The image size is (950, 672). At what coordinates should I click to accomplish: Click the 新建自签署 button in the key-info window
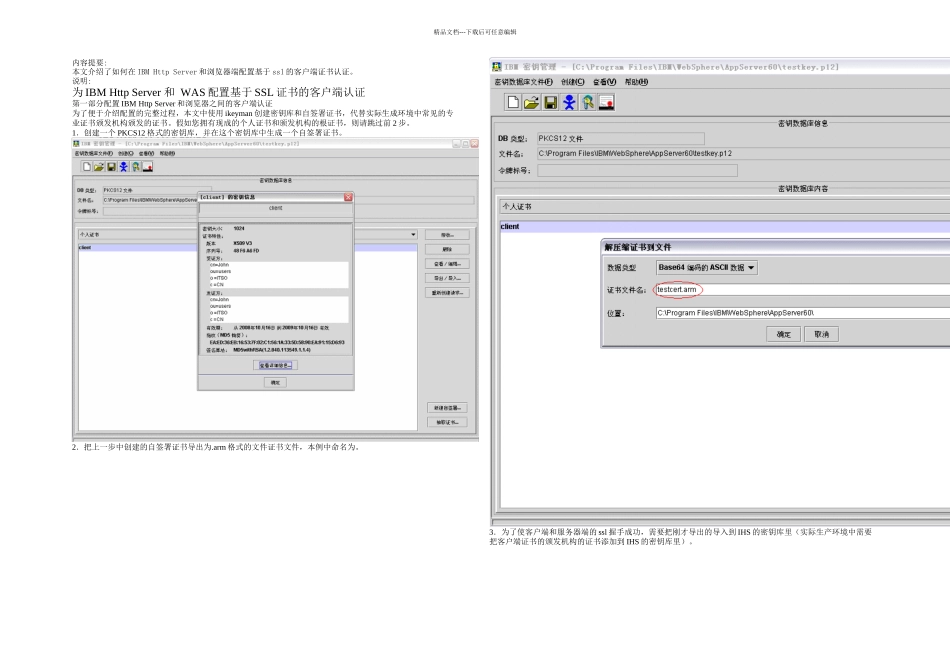click(447, 408)
